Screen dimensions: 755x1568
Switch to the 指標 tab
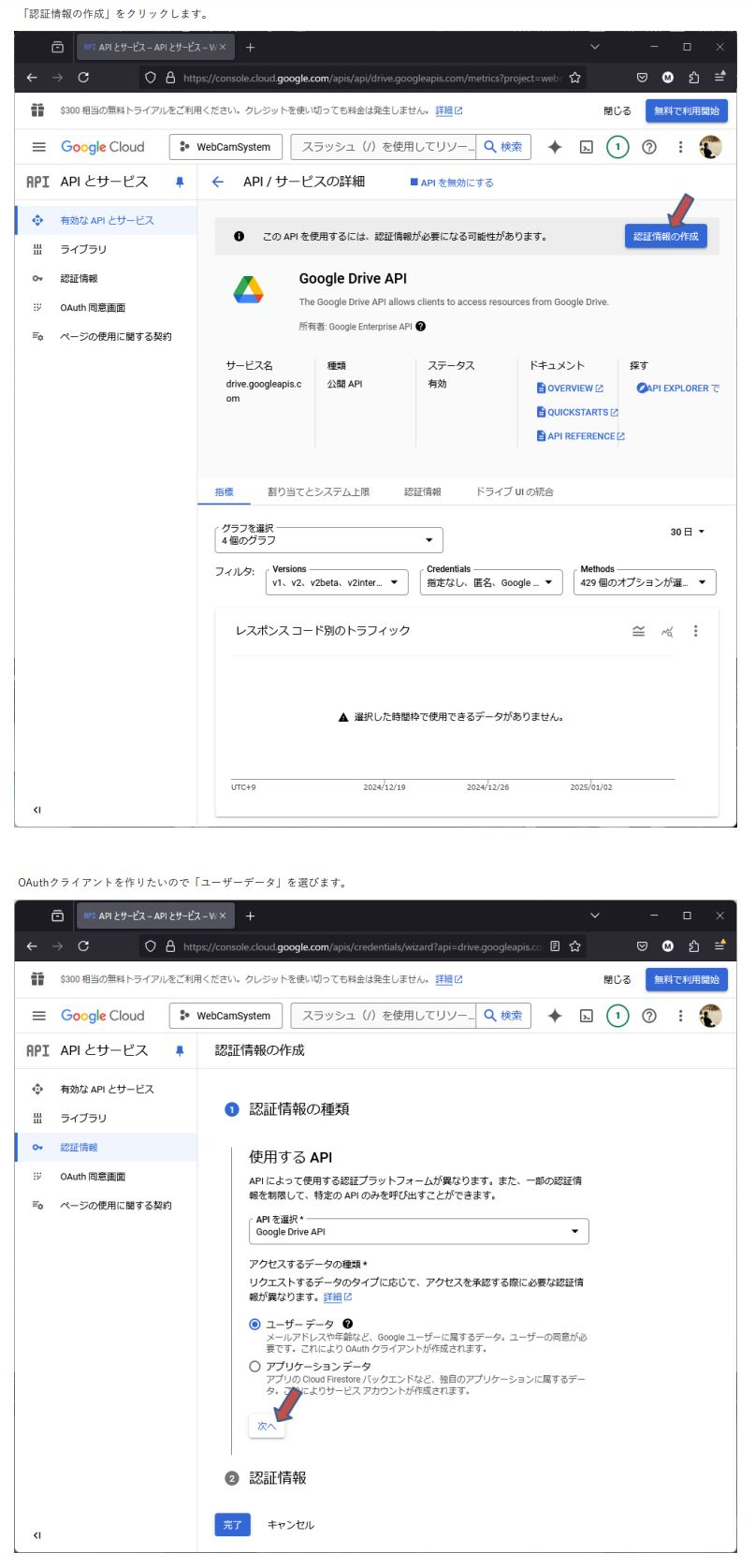click(225, 491)
